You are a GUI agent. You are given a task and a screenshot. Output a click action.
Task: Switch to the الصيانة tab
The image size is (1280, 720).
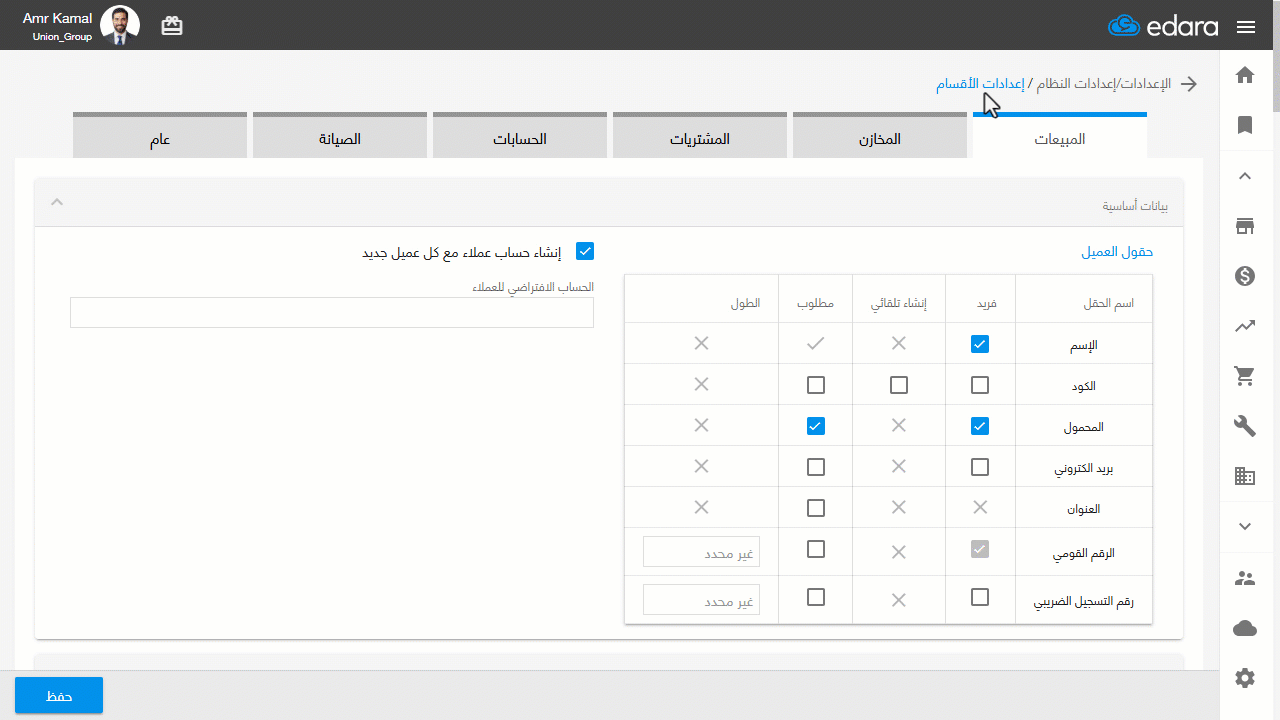point(340,136)
